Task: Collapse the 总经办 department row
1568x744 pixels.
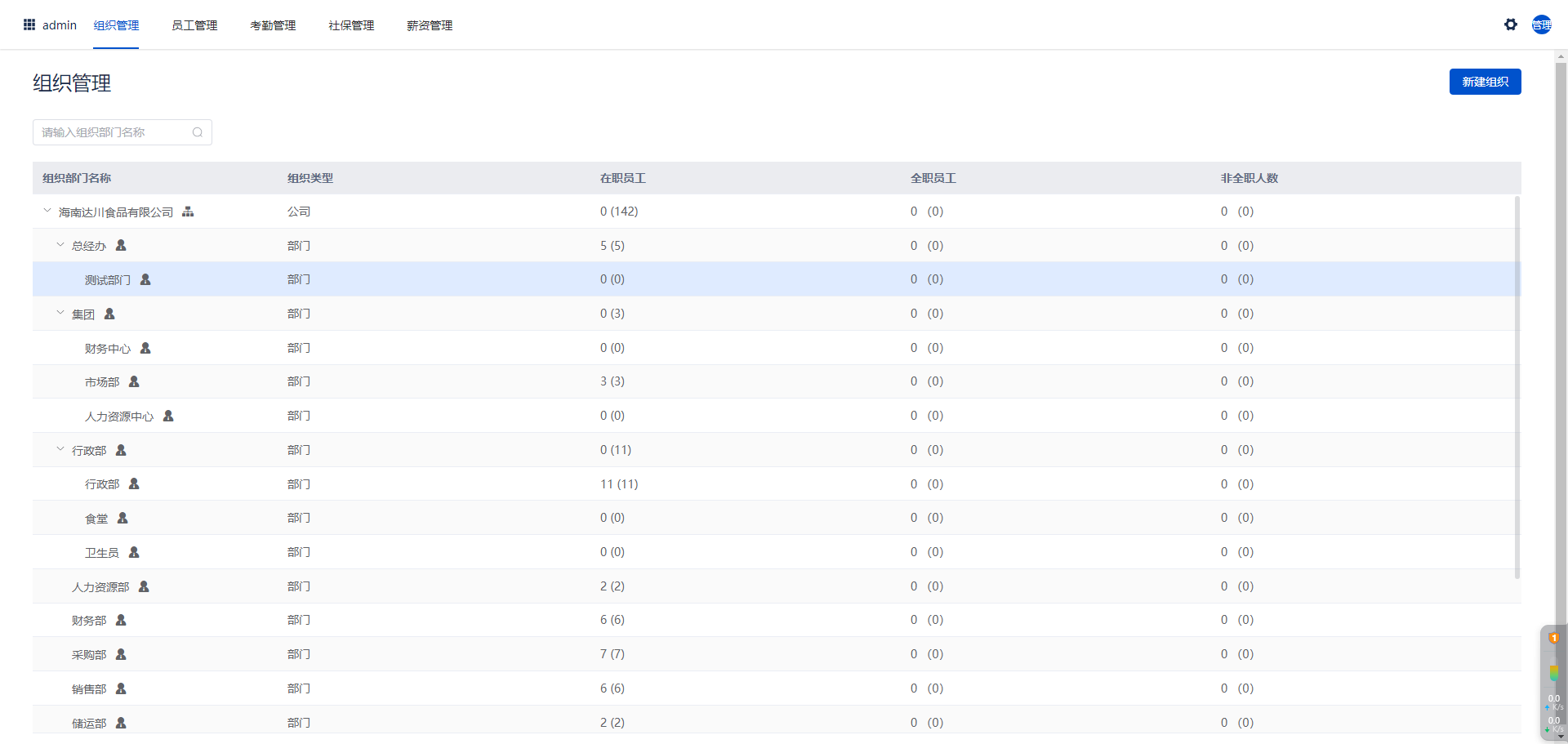Action: pos(60,245)
